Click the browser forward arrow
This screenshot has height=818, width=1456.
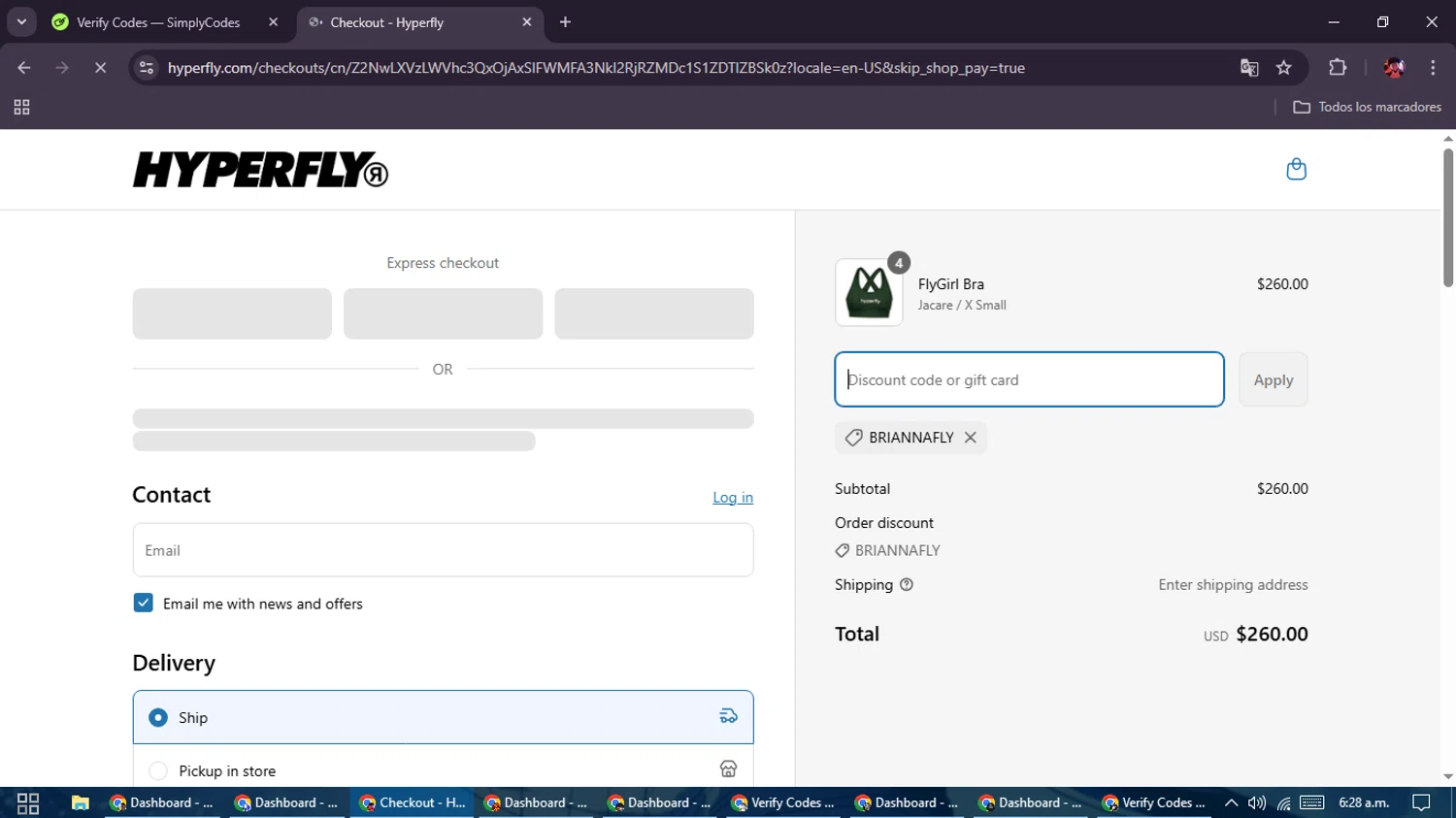point(62,68)
